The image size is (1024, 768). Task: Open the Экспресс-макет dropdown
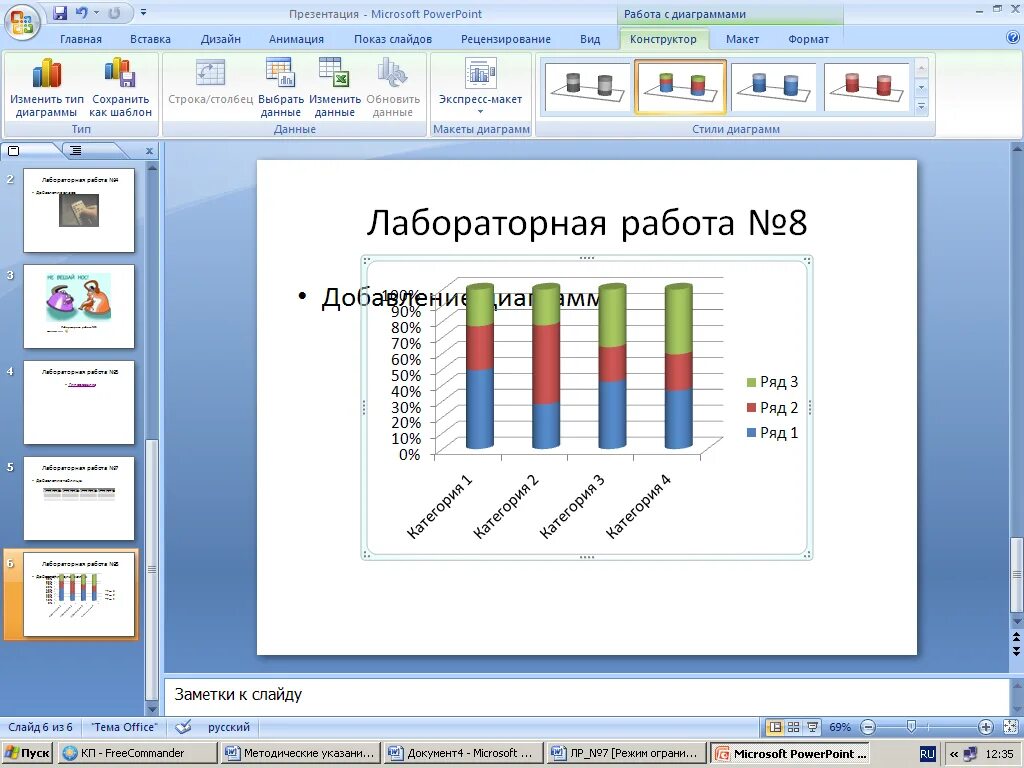tap(480, 86)
